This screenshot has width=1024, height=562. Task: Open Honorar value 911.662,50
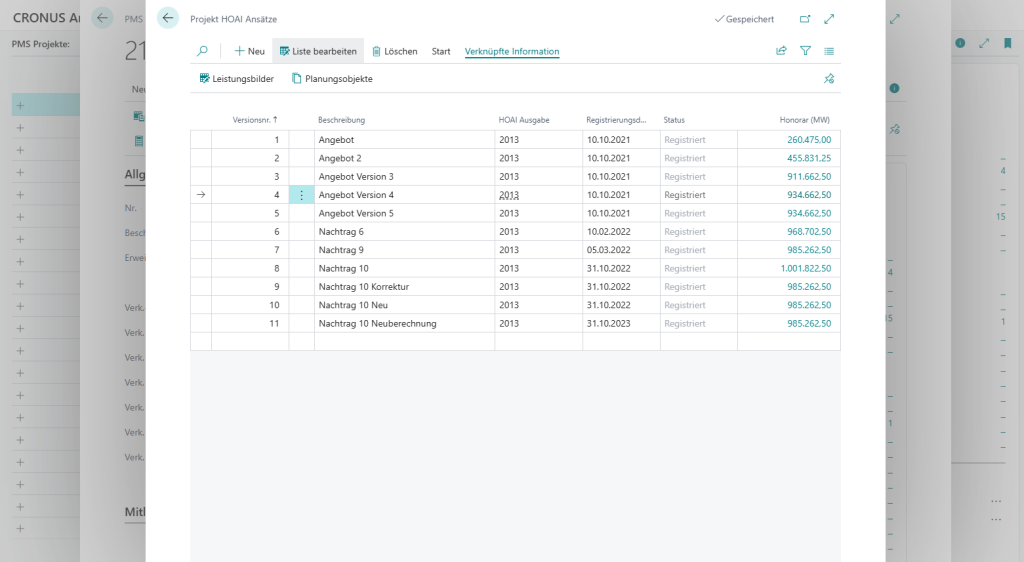[x=808, y=176]
